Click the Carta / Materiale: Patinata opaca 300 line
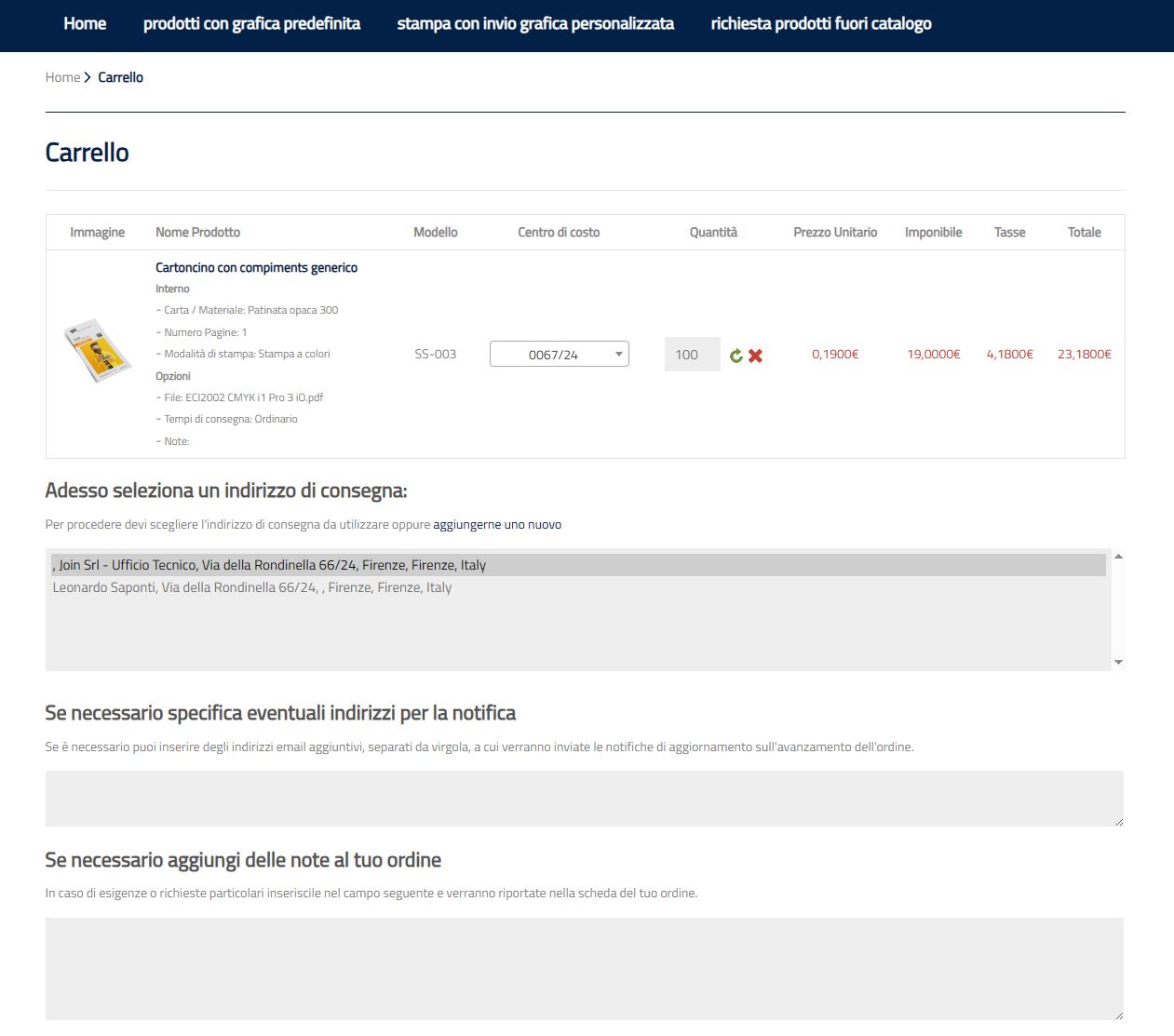 tap(247, 310)
